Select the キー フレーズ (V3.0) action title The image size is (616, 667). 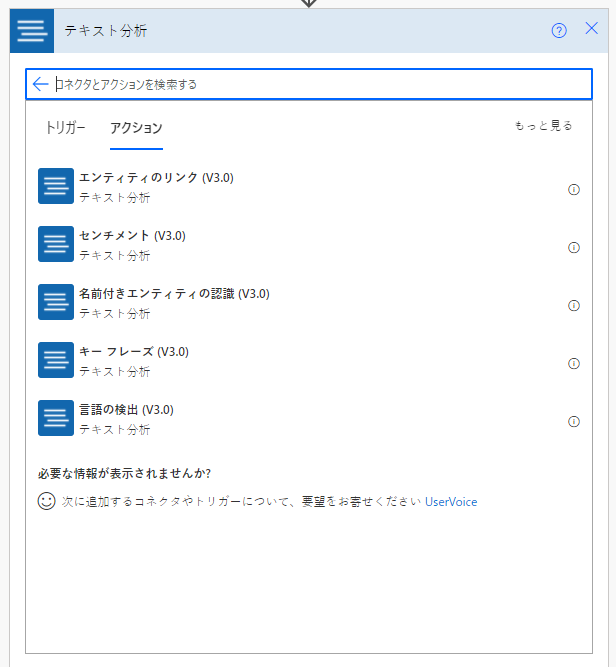pos(134,351)
